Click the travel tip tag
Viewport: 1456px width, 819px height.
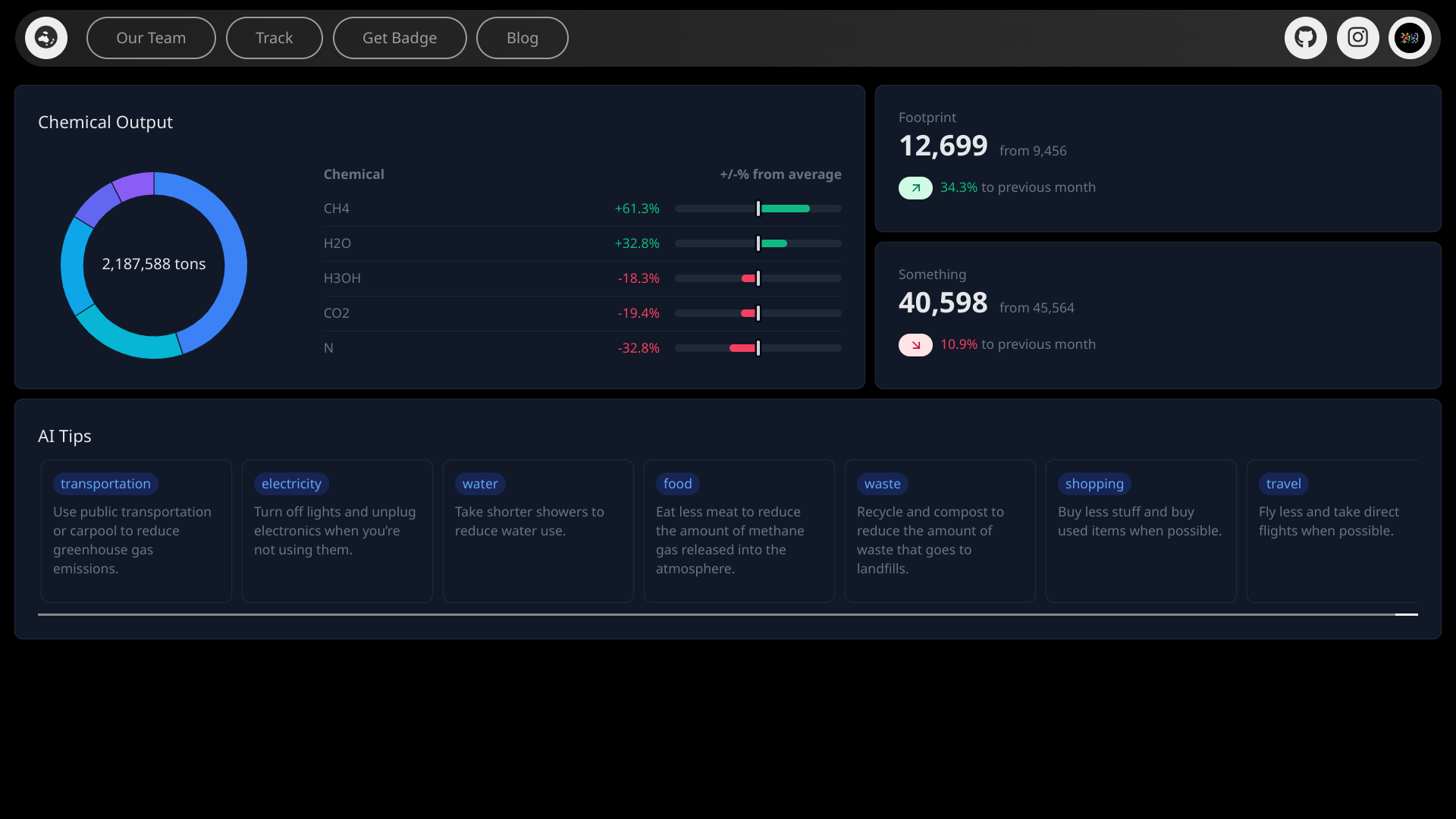1283,484
